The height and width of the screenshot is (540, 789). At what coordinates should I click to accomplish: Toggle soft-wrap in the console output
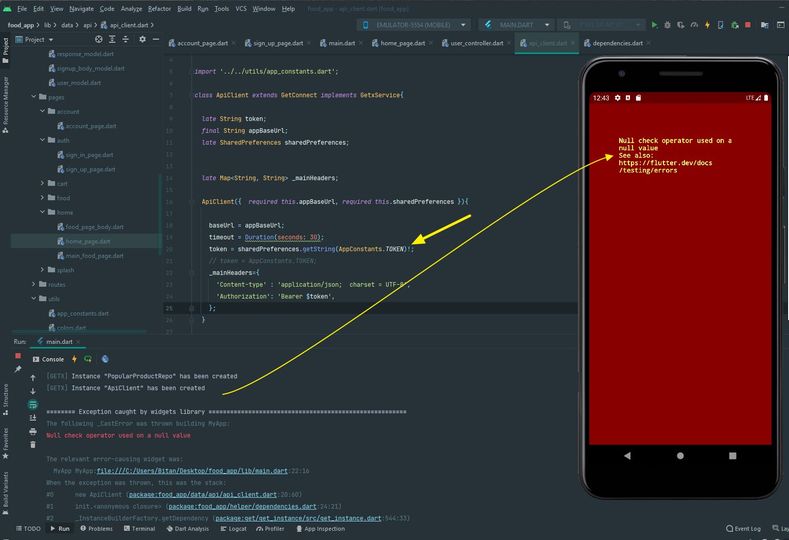point(33,405)
